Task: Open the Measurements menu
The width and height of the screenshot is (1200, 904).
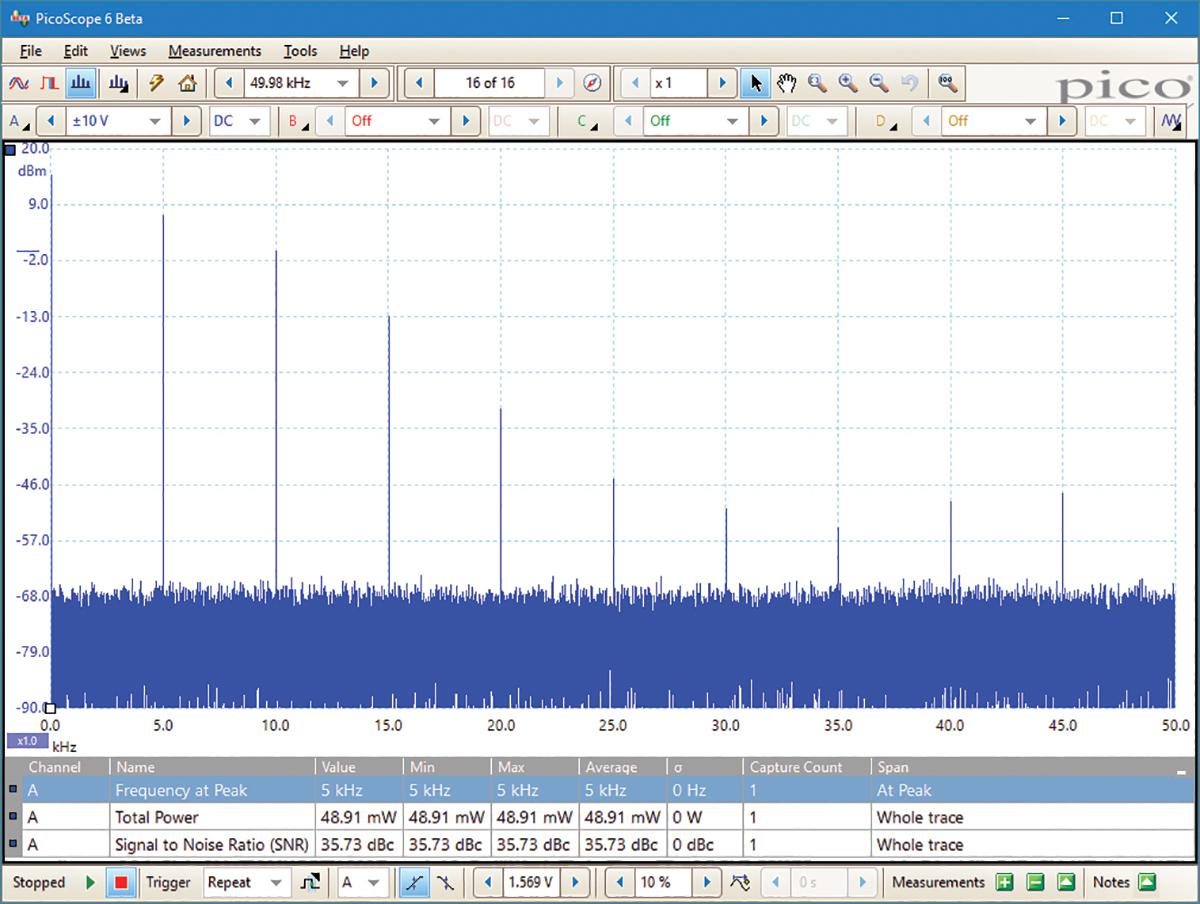Action: point(214,51)
